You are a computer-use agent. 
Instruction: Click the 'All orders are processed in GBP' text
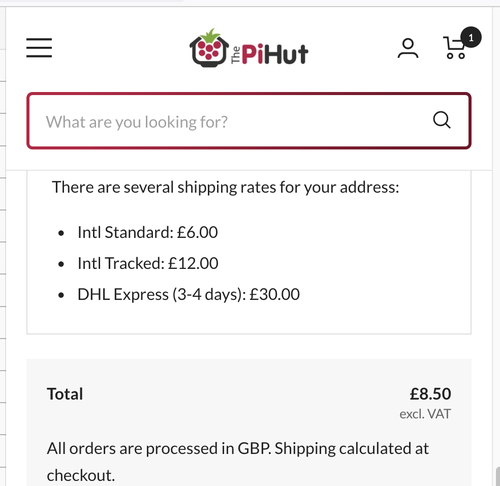(x=159, y=449)
